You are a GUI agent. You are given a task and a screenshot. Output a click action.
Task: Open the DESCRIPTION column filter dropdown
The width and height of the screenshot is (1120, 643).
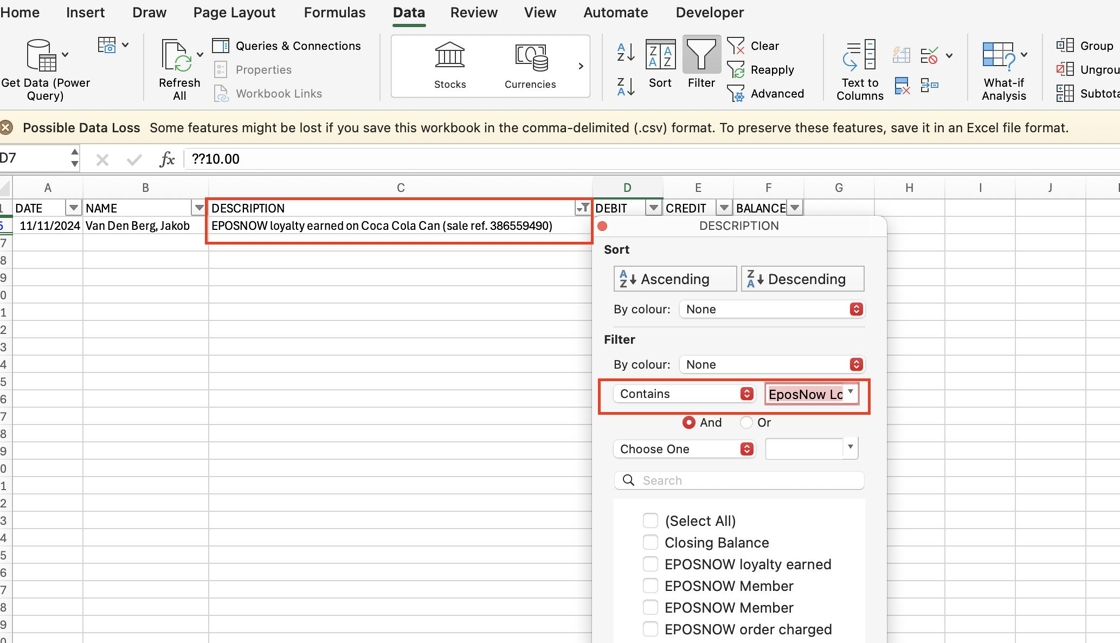583,208
